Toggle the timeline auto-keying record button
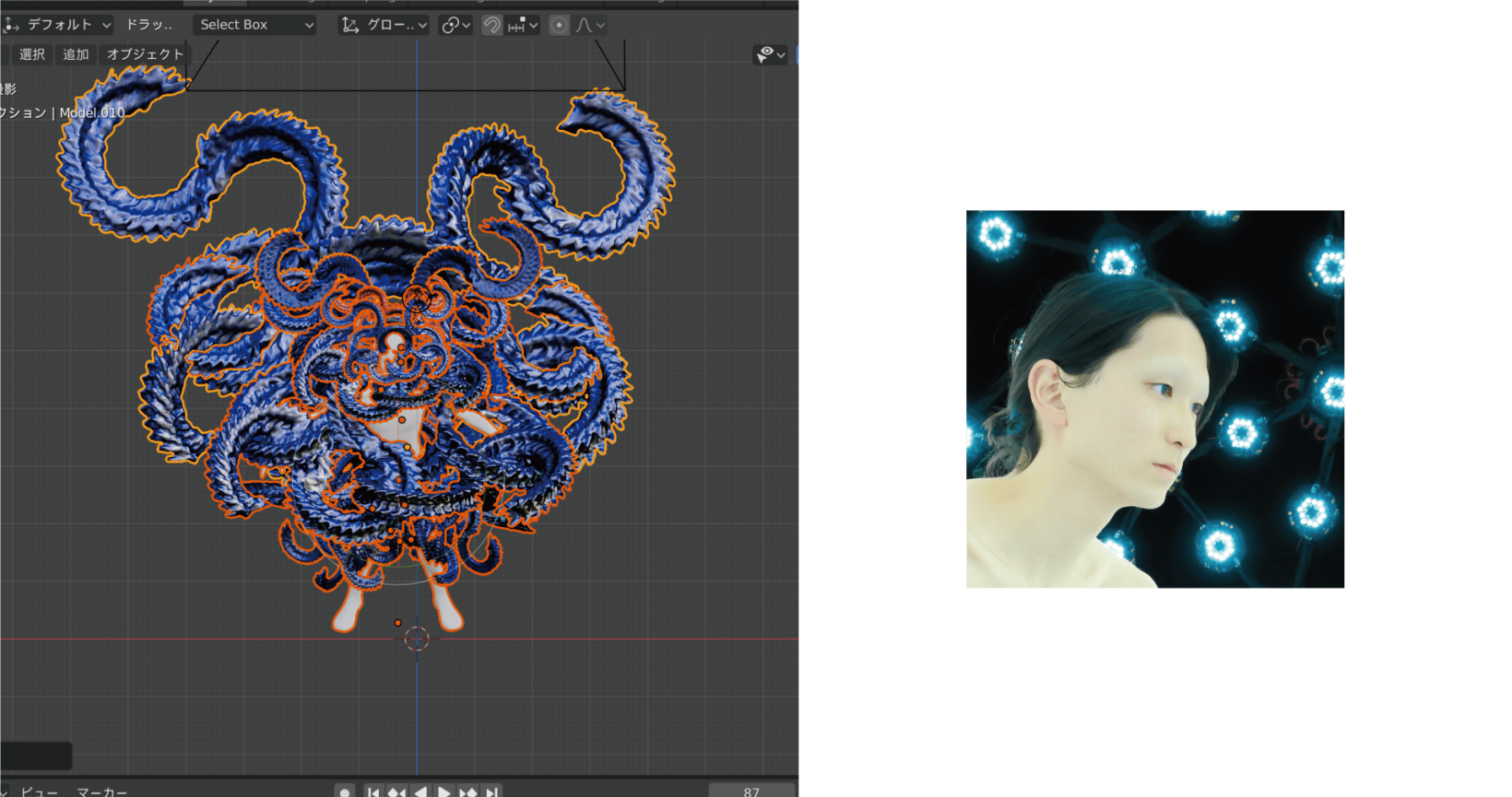This screenshot has height=797, width=1512. tap(345, 791)
